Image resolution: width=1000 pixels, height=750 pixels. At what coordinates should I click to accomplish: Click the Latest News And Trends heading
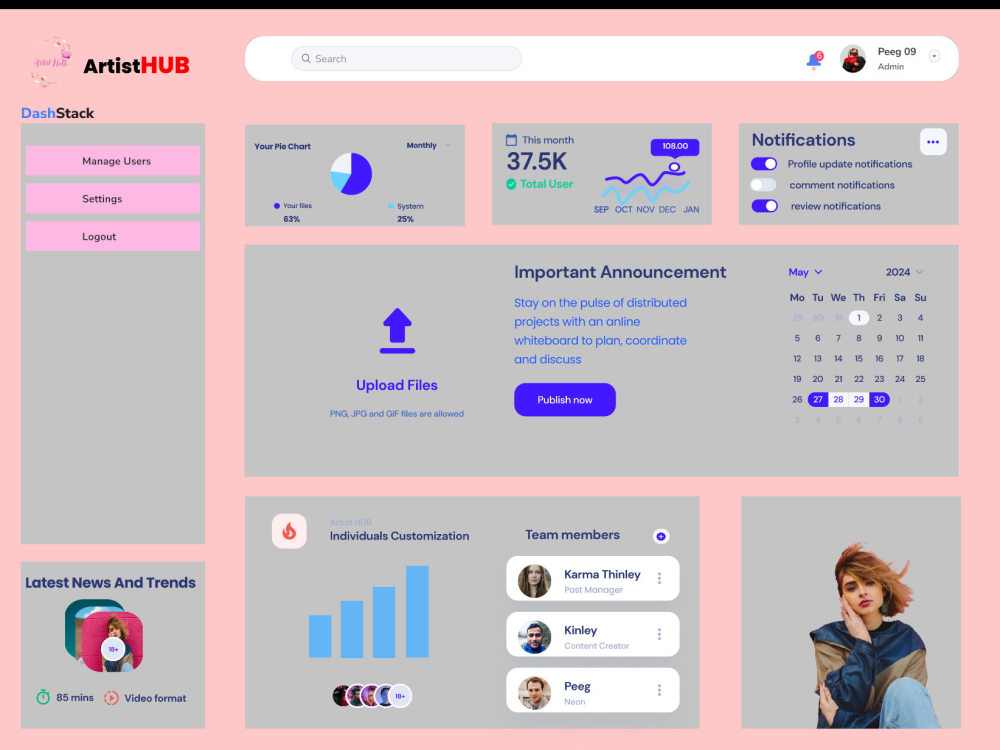[x=110, y=583]
